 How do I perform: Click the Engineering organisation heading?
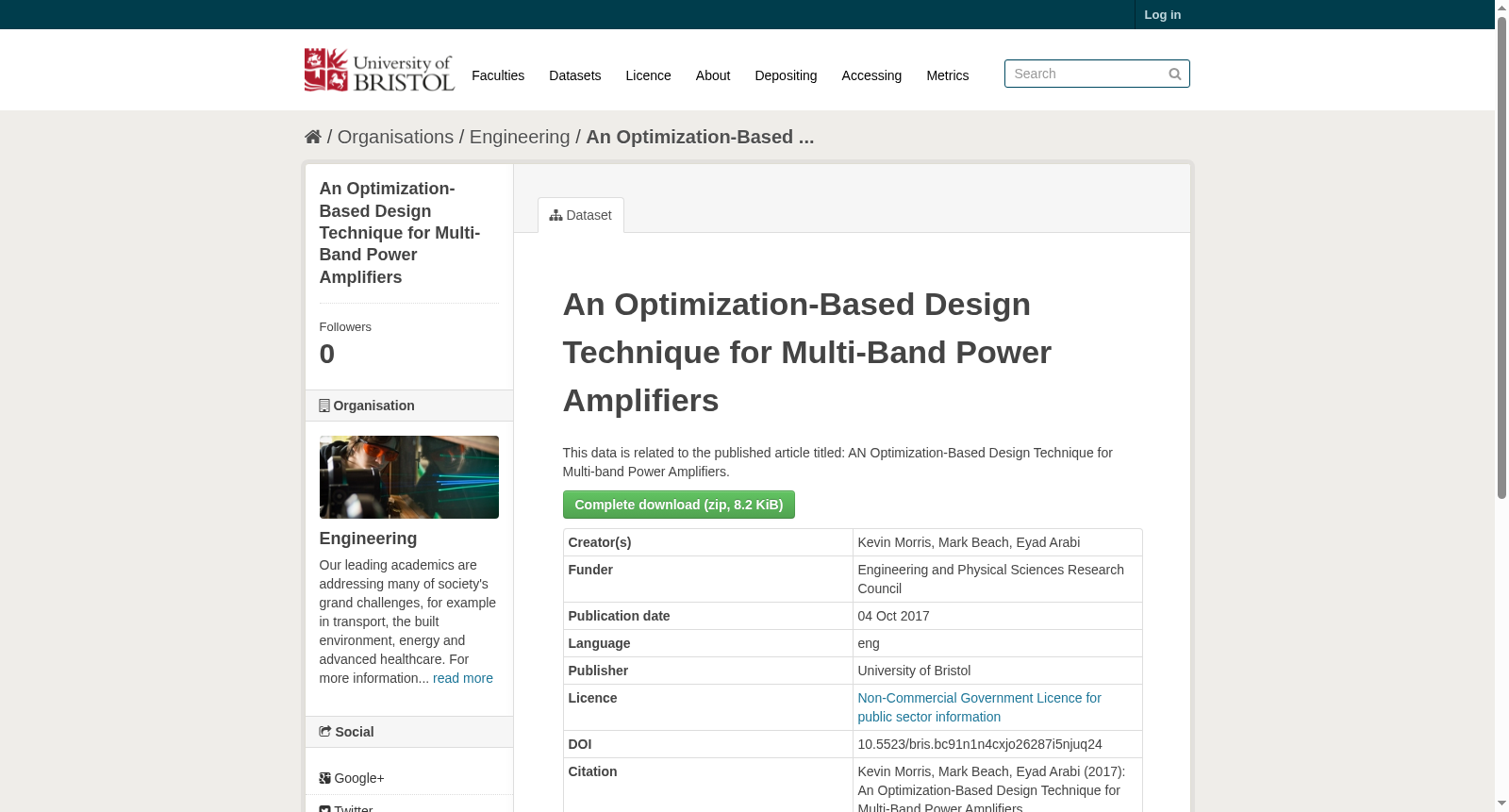point(368,539)
